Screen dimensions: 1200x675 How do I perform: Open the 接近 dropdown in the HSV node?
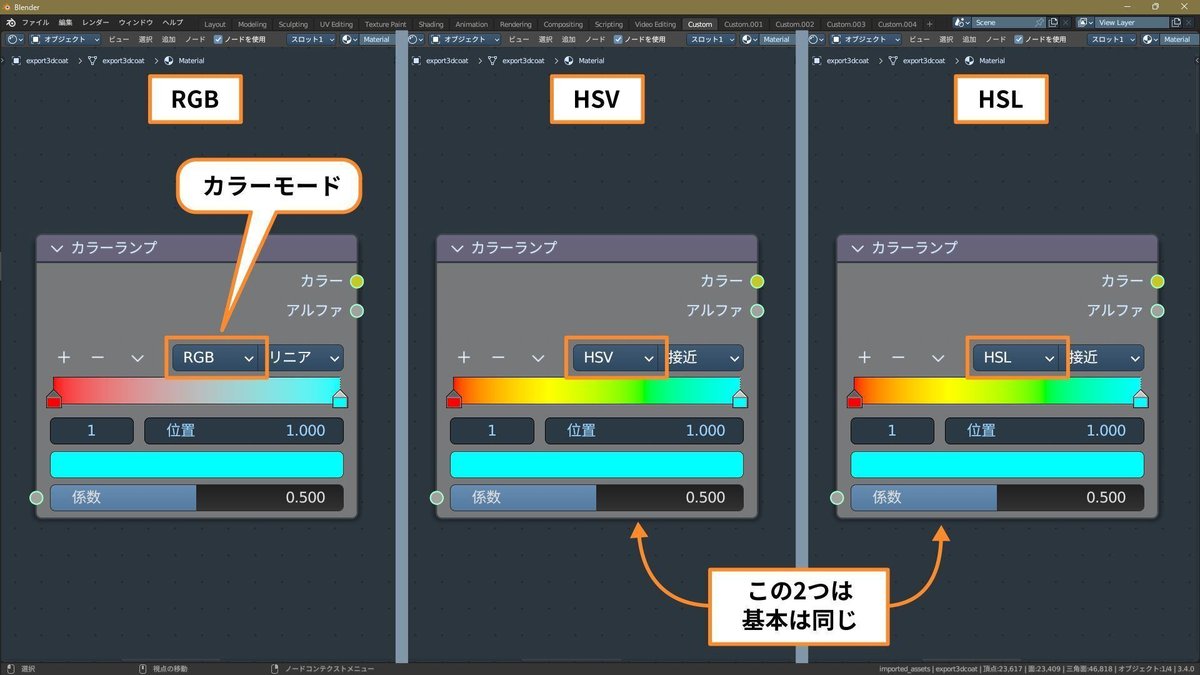704,357
